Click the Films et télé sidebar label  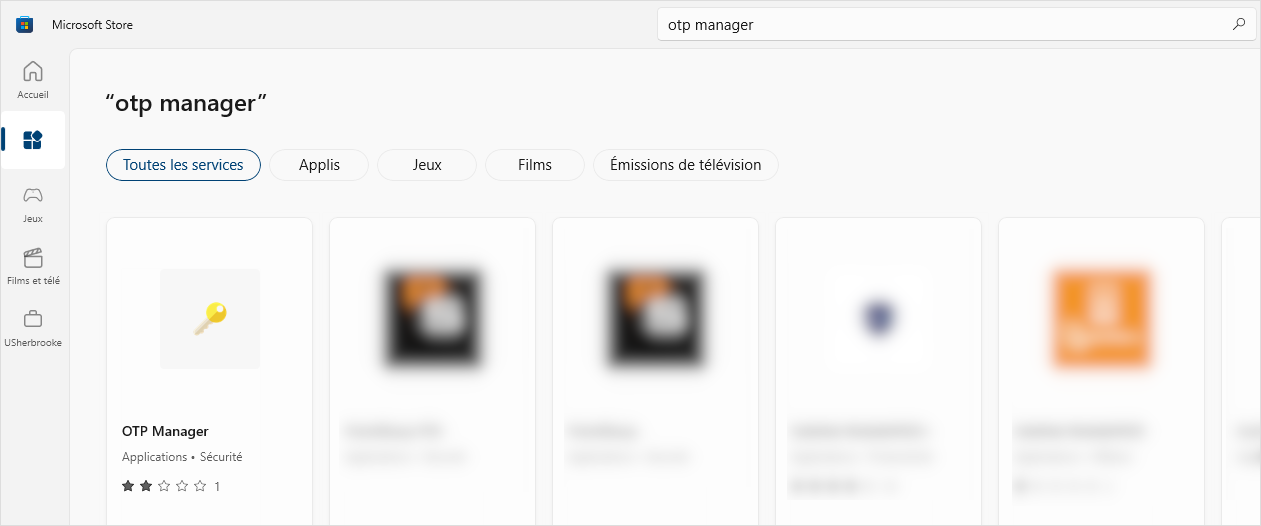(33, 281)
